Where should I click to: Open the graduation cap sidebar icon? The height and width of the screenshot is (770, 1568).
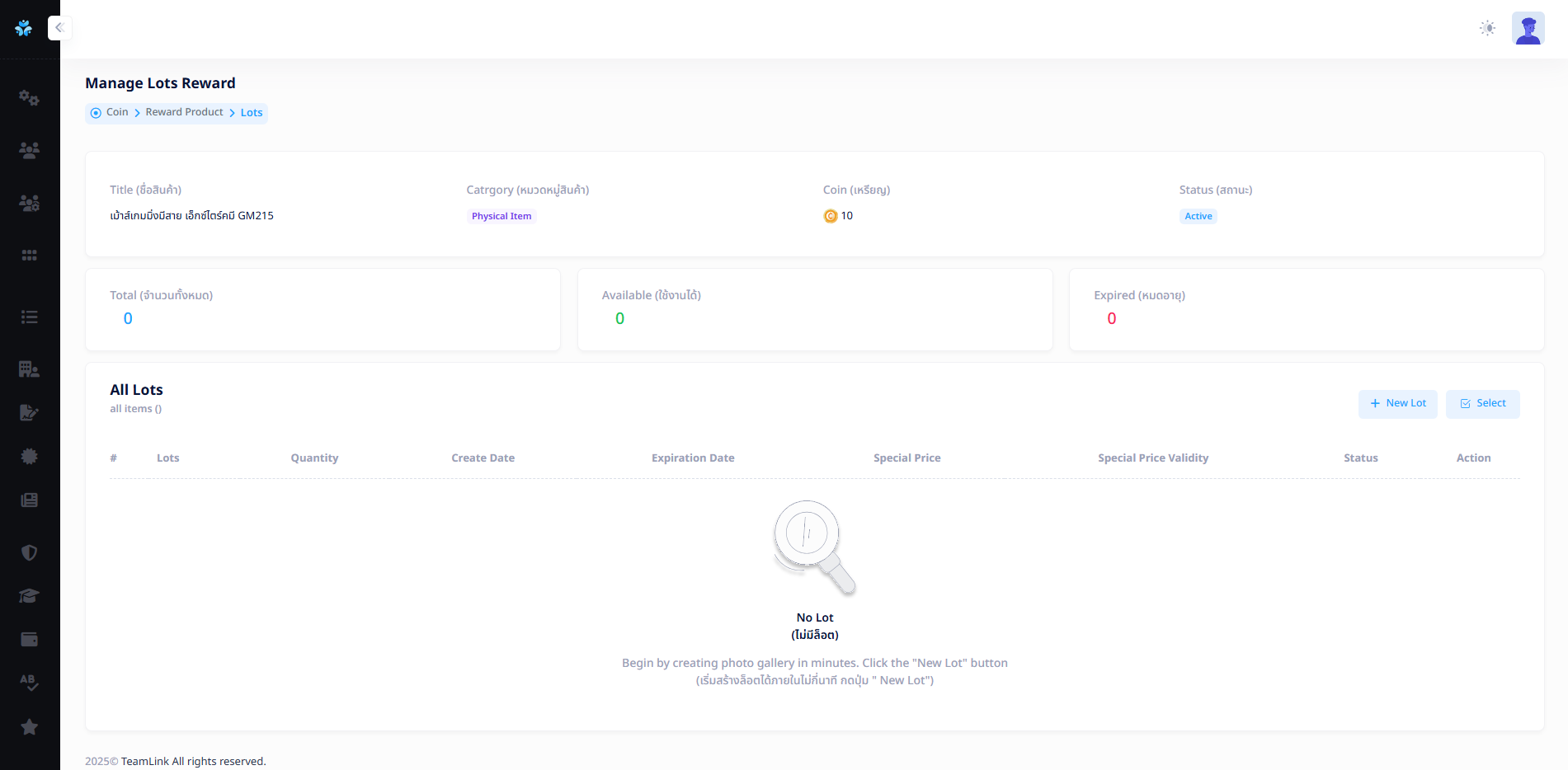pos(29,596)
